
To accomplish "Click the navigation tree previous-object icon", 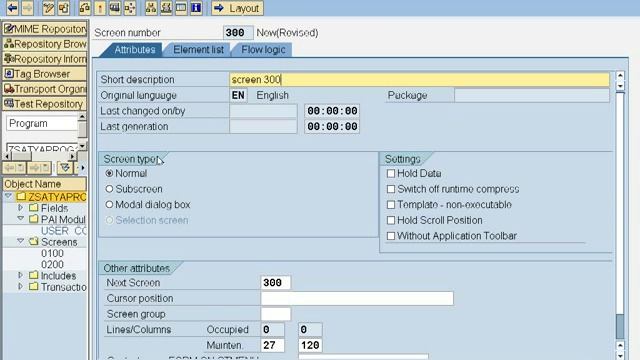I will click(14, 167).
